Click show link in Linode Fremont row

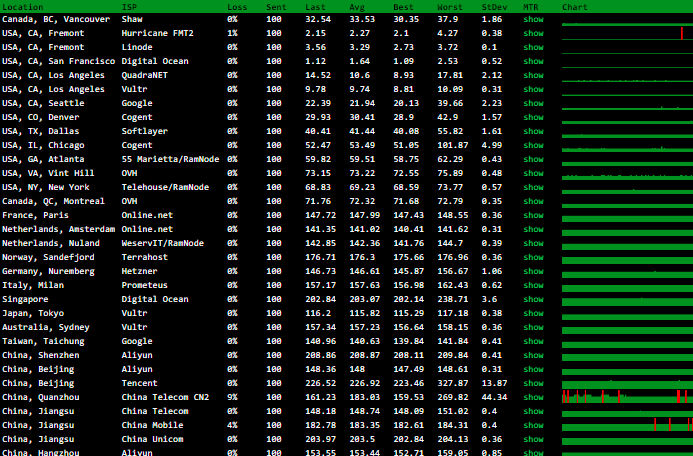point(533,47)
